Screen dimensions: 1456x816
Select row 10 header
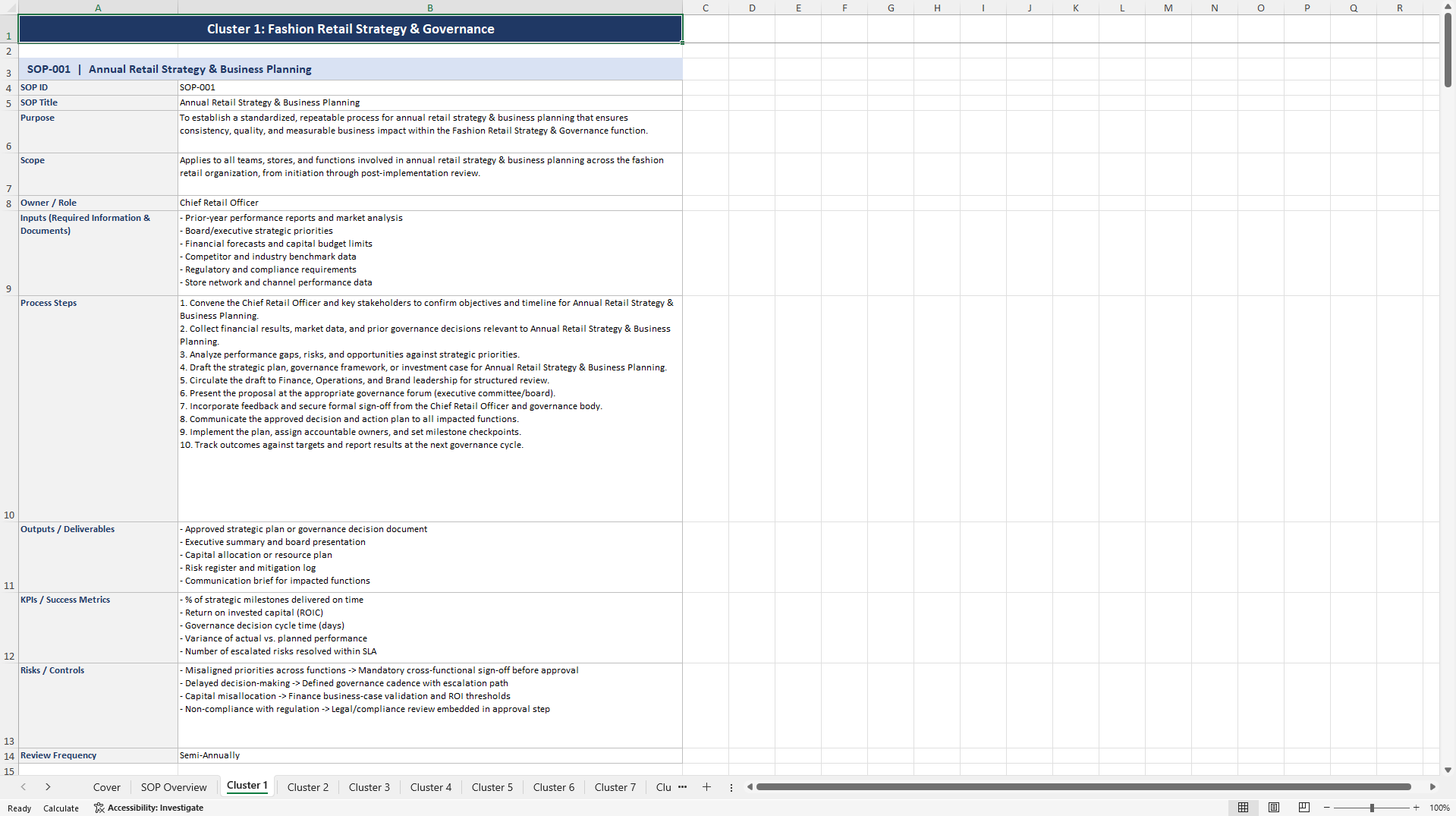tap(9, 408)
